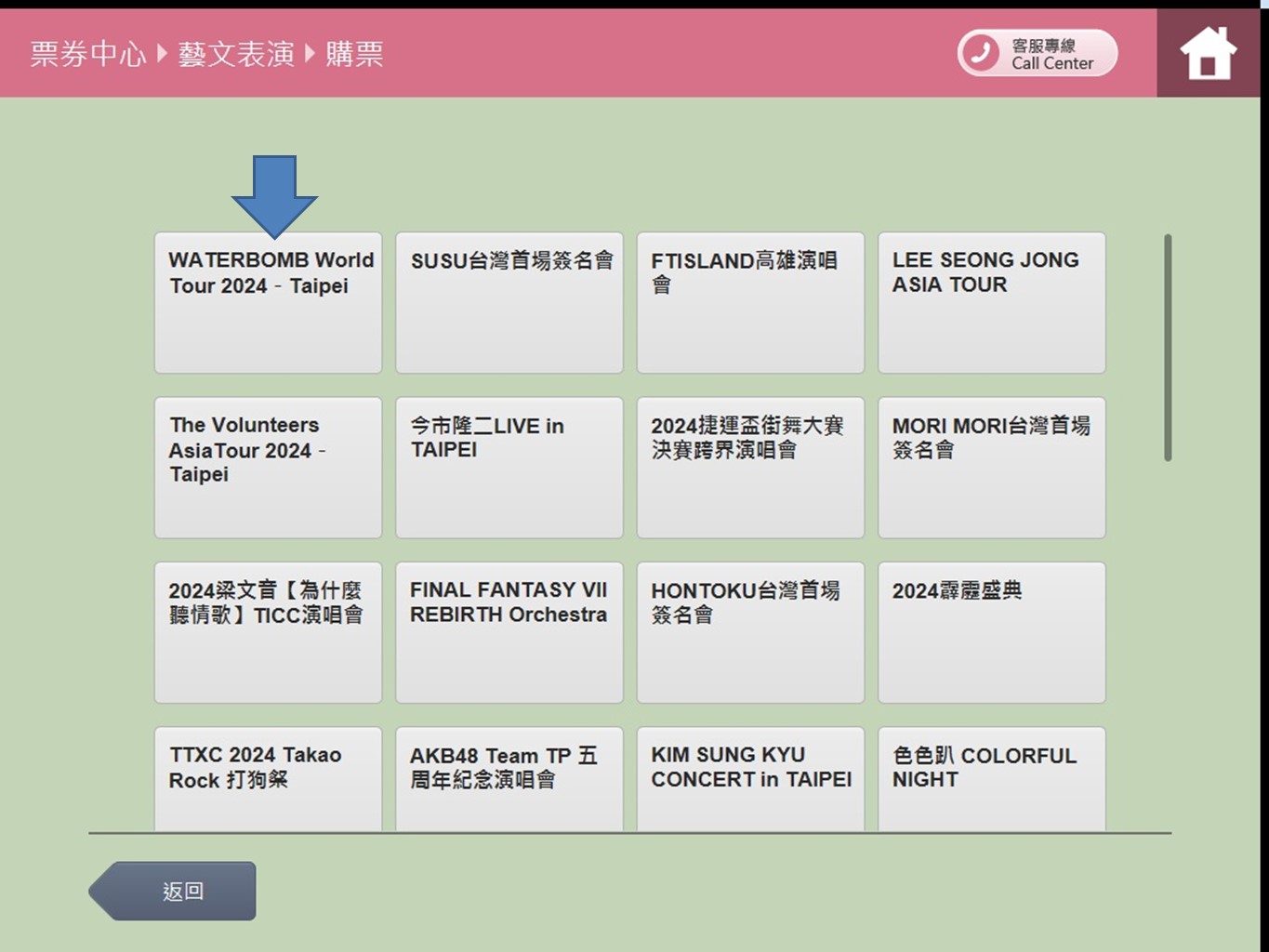Open LEE SEONG JONG ASIA TOUR
Screen dimensions: 1269x952
[x=992, y=303]
